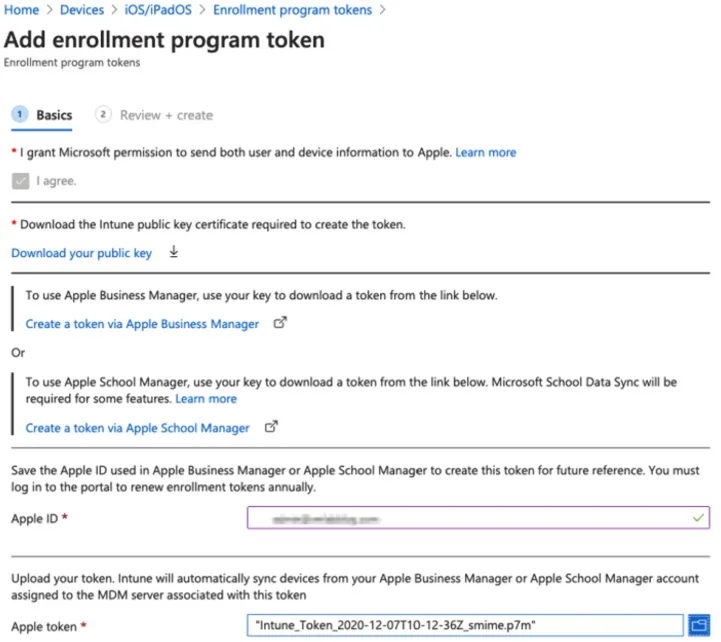Open Devices breadcrumb link
The height and width of the screenshot is (642, 721).
82,10
